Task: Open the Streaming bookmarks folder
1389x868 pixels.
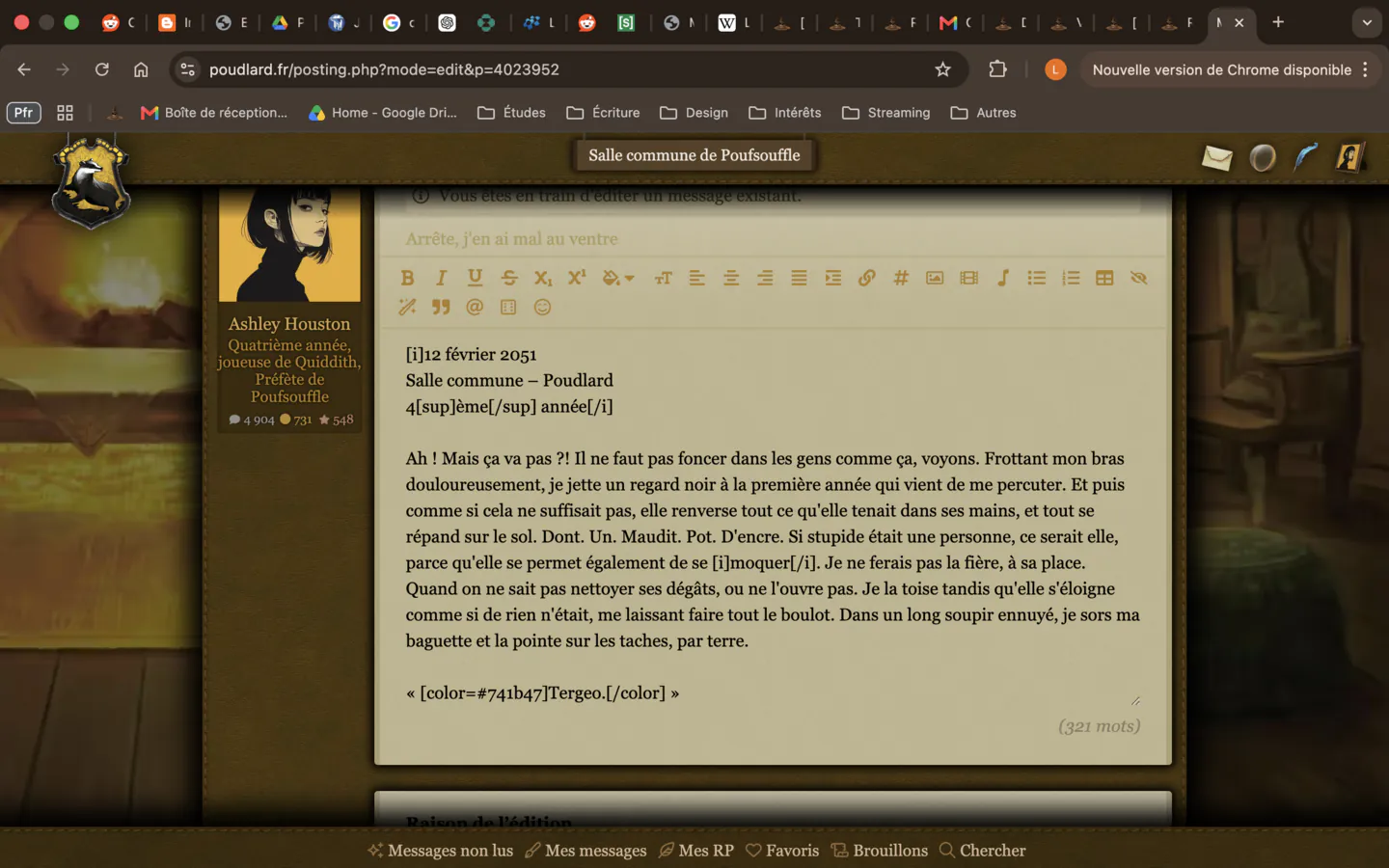Action: click(885, 113)
